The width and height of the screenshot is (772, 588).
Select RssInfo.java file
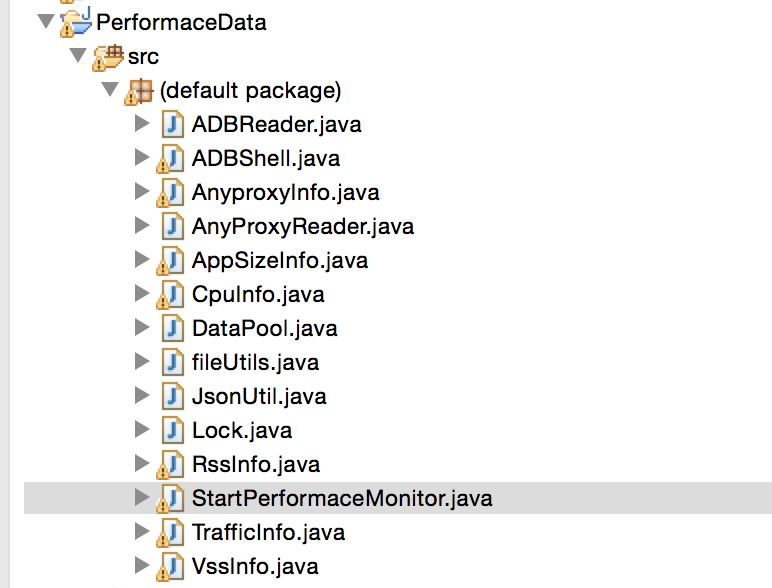click(256, 464)
